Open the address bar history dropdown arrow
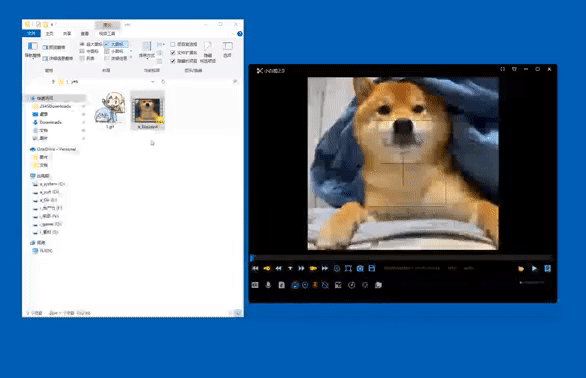Image resolution: width=586 pixels, height=378 pixels. pyautogui.click(x=152, y=82)
